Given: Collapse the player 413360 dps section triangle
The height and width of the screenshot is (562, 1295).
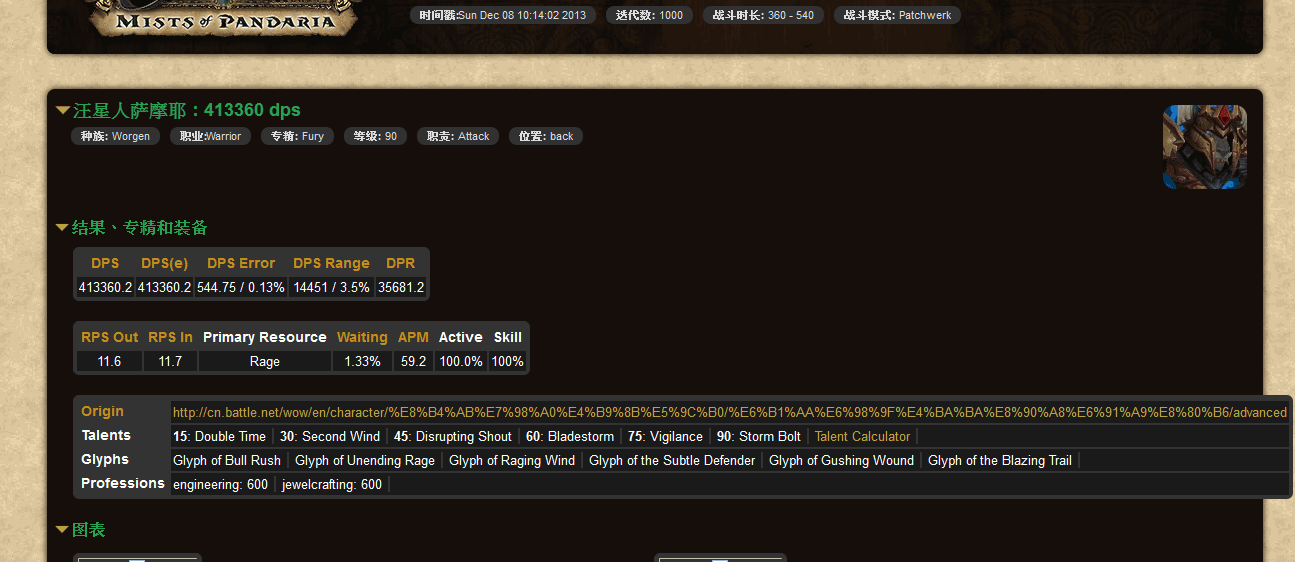Looking at the screenshot, I should [63, 111].
